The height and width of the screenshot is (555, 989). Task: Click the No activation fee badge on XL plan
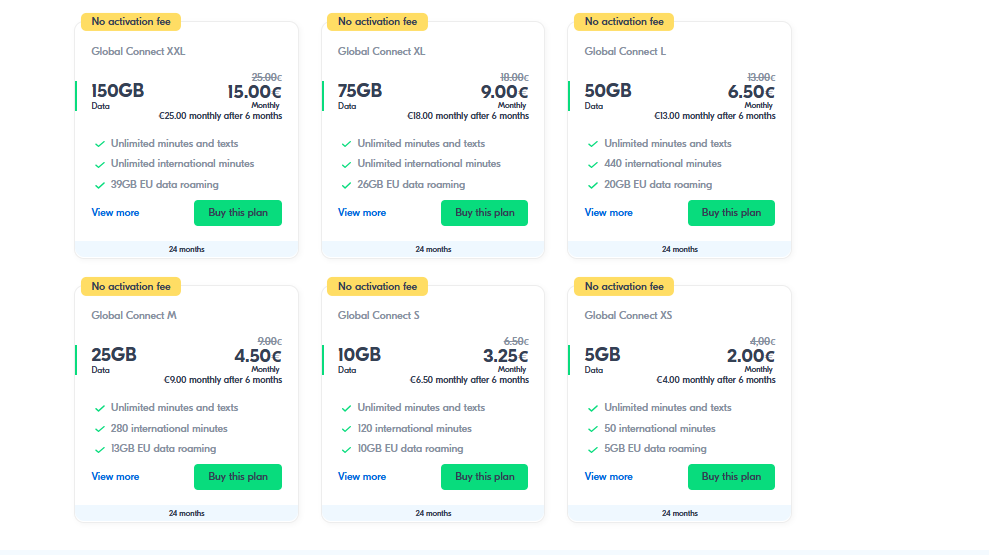(x=377, y=21)
